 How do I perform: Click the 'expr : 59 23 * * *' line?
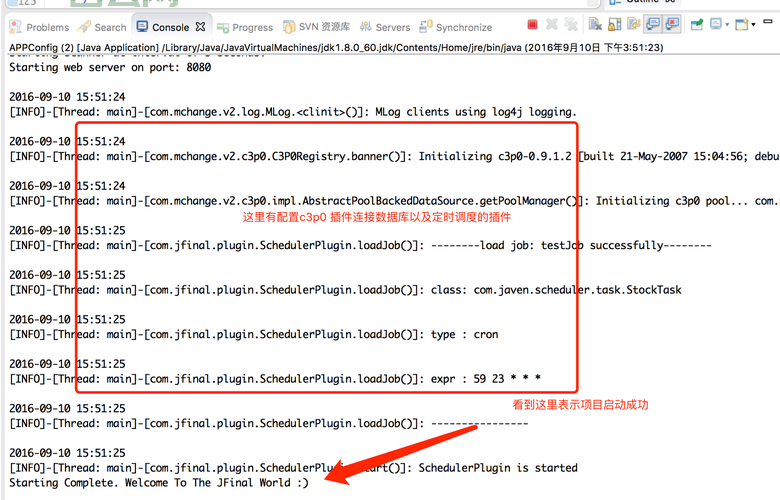(x=275, y=379)
